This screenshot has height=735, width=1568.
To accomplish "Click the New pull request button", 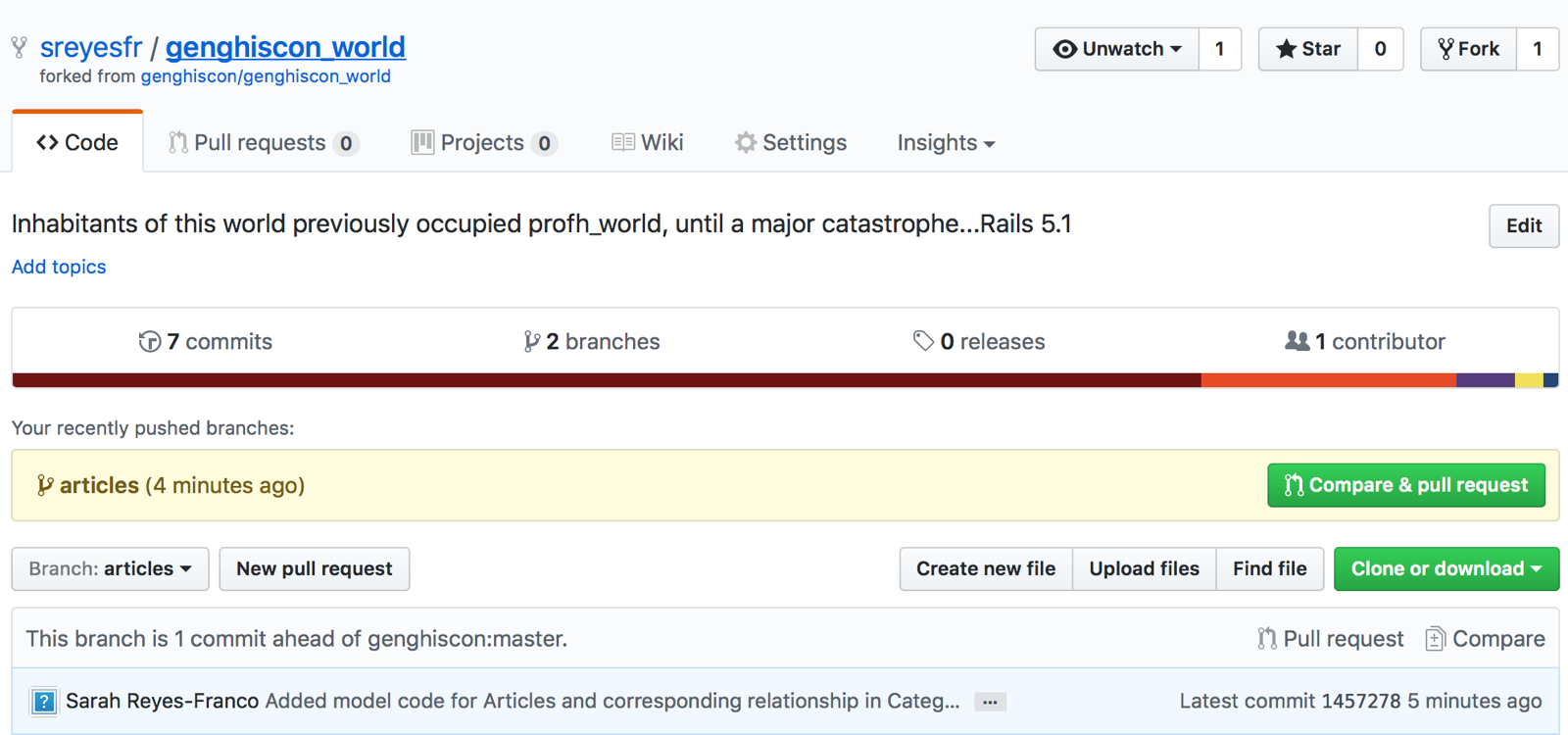I will coord(315,568).
